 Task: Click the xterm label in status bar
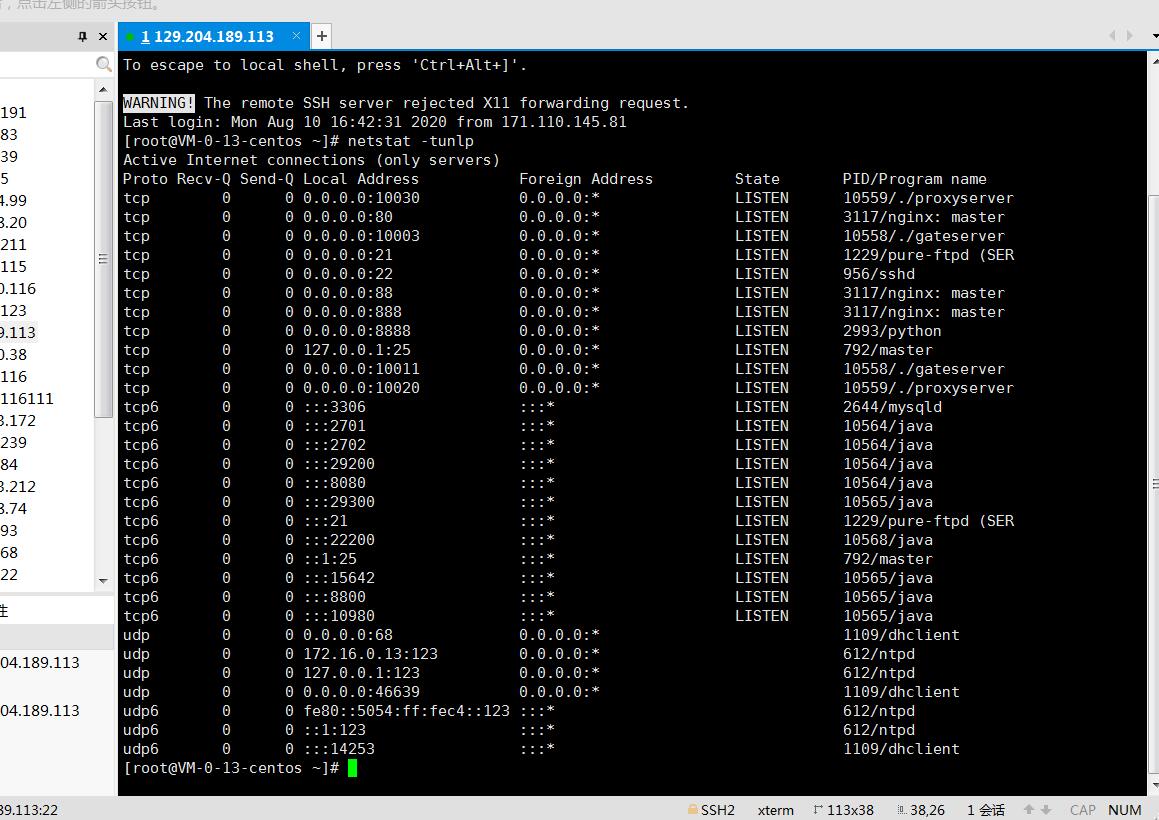775,810
